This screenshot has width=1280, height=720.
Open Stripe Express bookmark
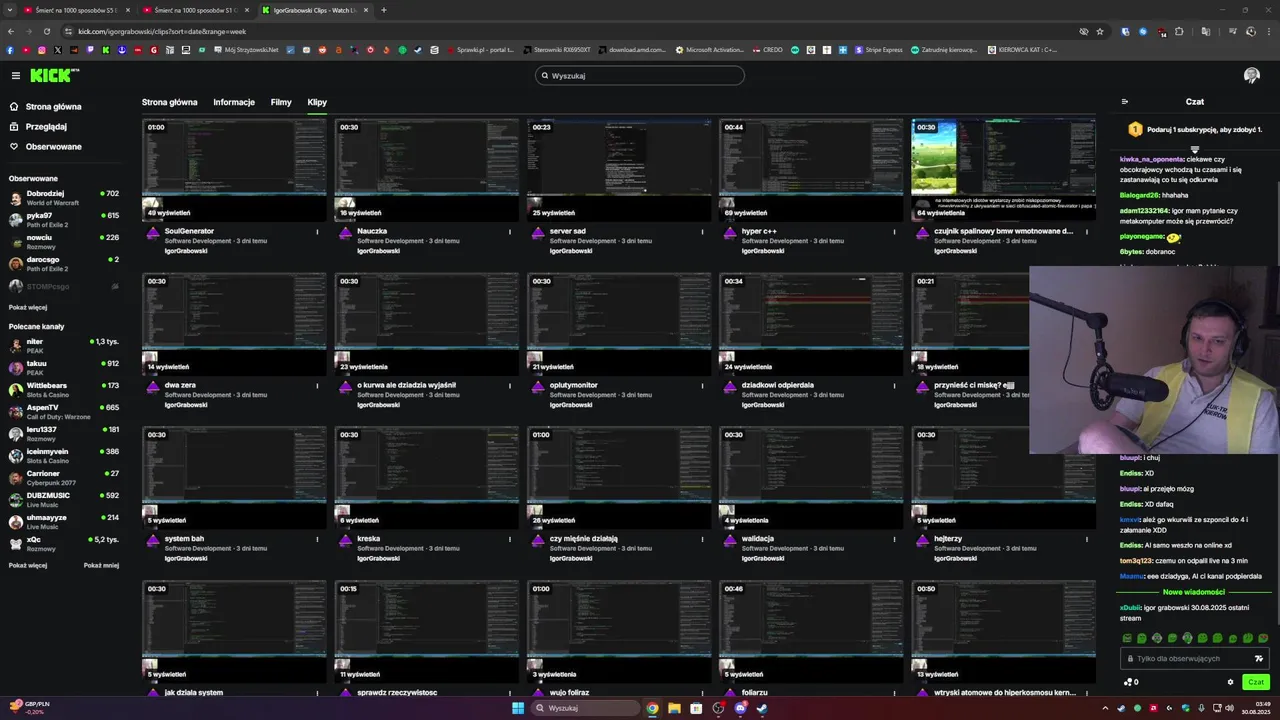(x=877, y=49)
